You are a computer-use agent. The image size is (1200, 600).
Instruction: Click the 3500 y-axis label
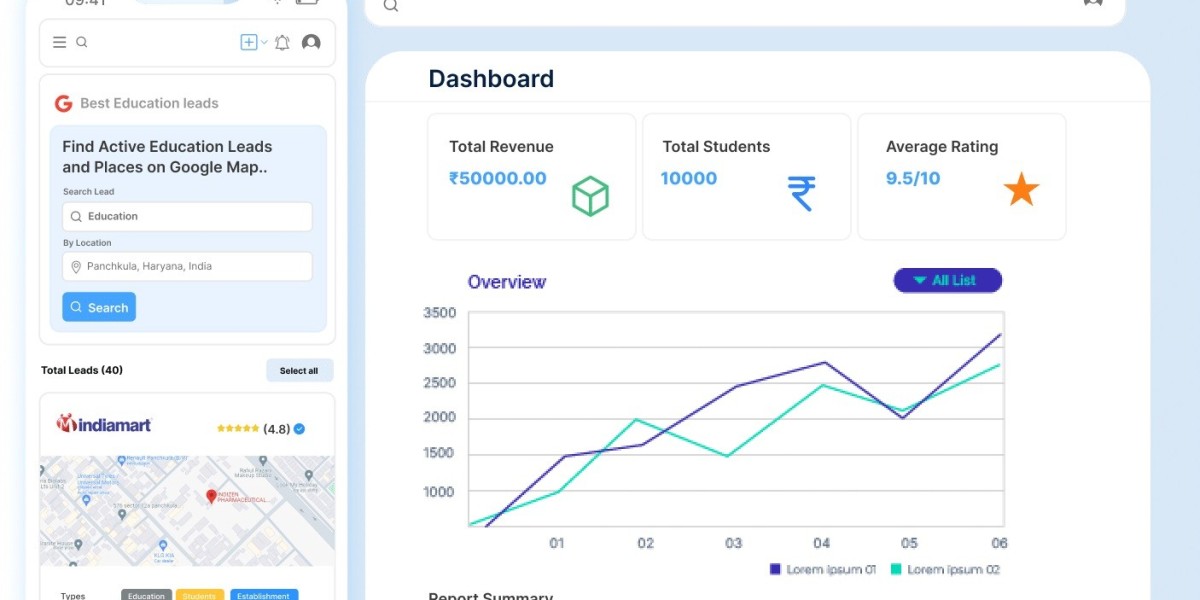coord(440,313)
